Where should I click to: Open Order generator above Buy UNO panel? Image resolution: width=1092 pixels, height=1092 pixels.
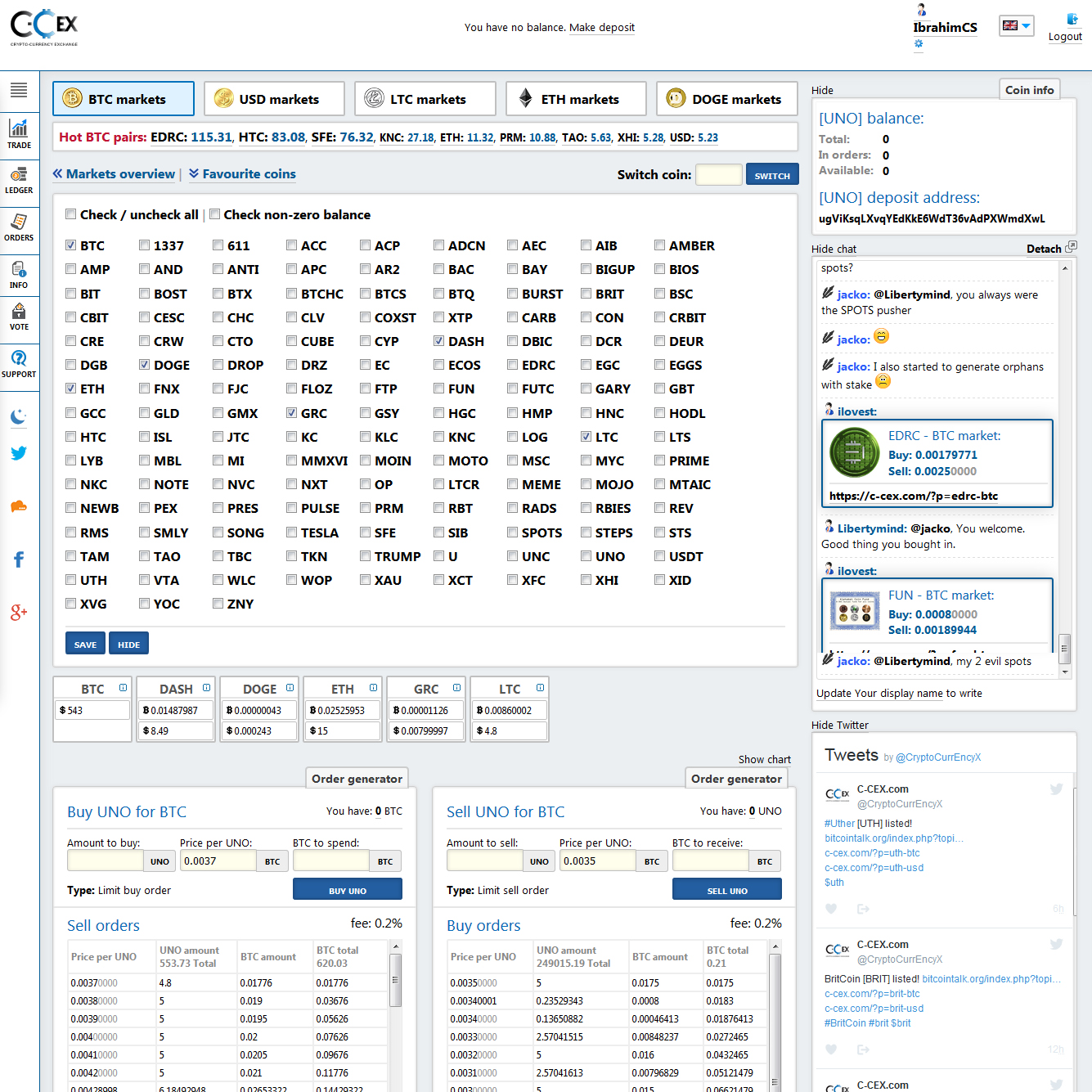[357, 778]
